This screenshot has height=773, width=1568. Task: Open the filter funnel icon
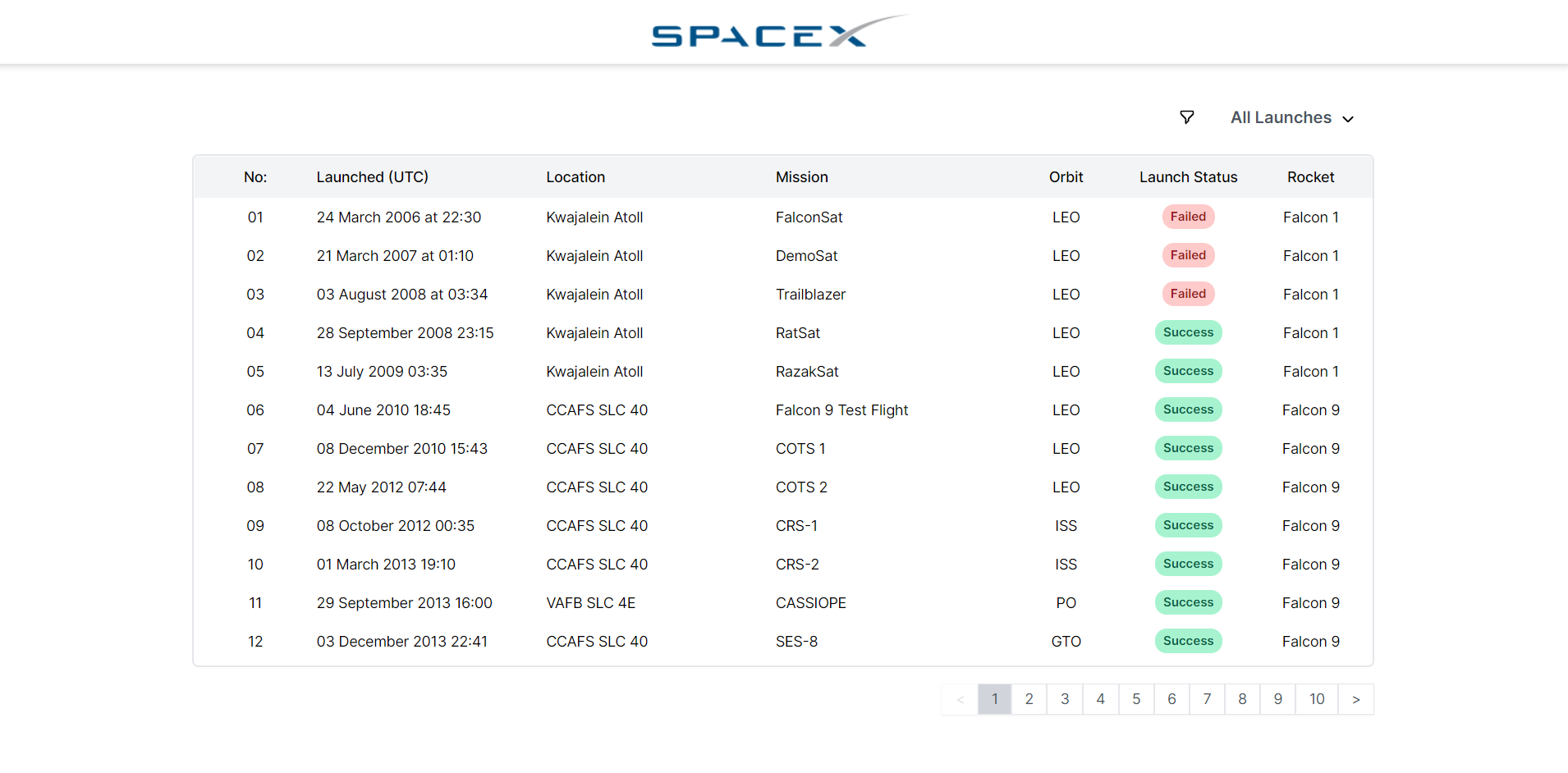coord(1188,117)
